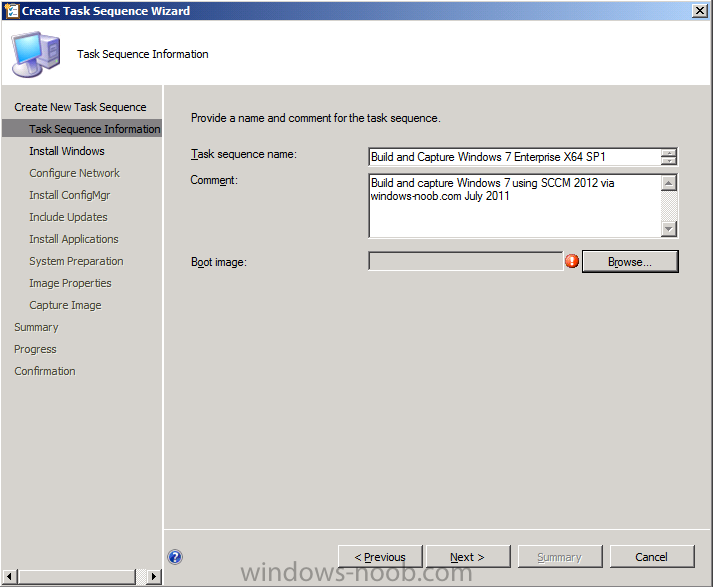713x587 pixels.
Task: Click the blue help question mark icon
Action: point(175,557)
